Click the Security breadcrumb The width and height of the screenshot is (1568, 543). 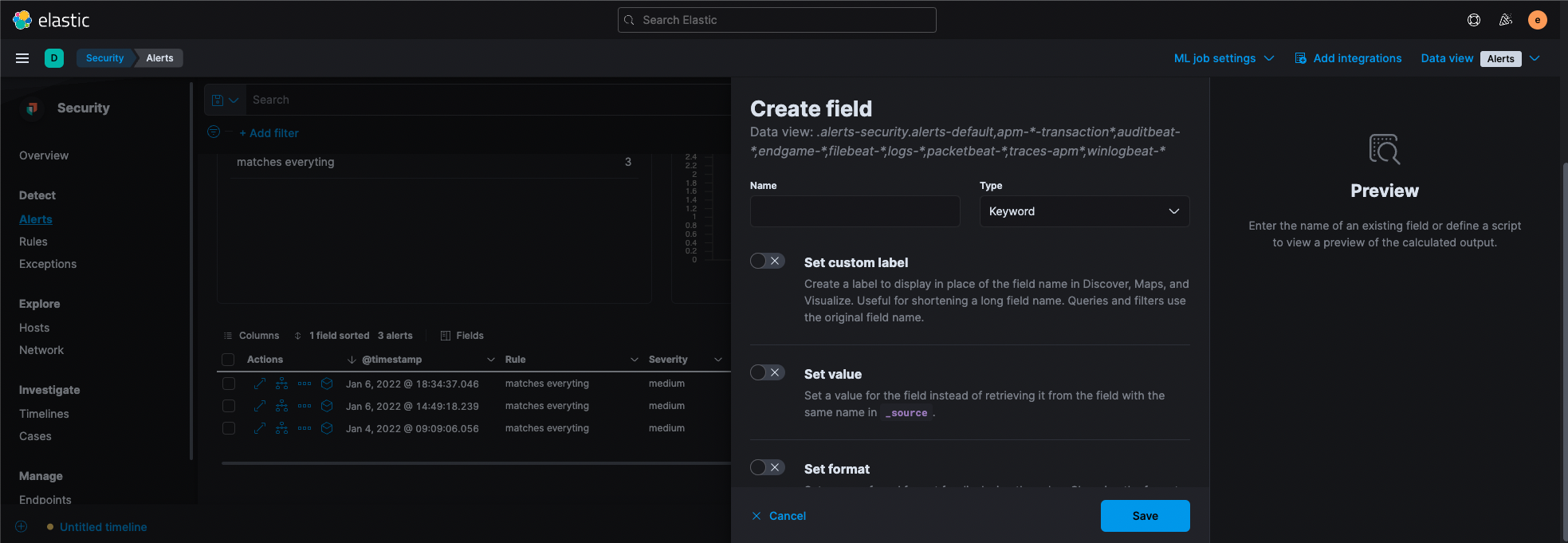(104, 58)
